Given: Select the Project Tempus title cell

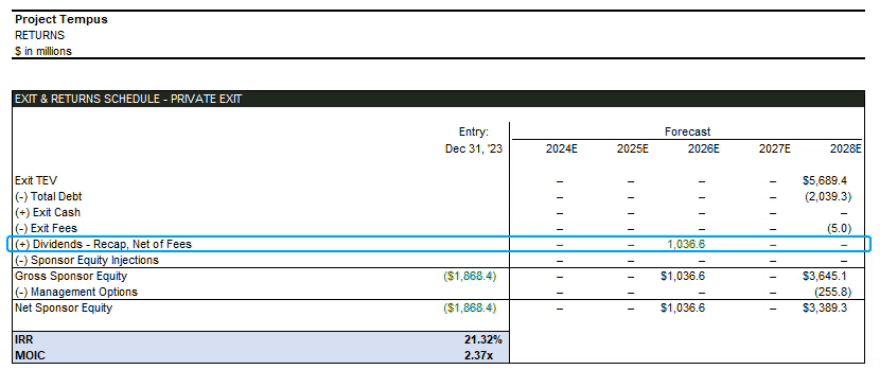Looking at the screenshot, I should (x=61, y=20).
